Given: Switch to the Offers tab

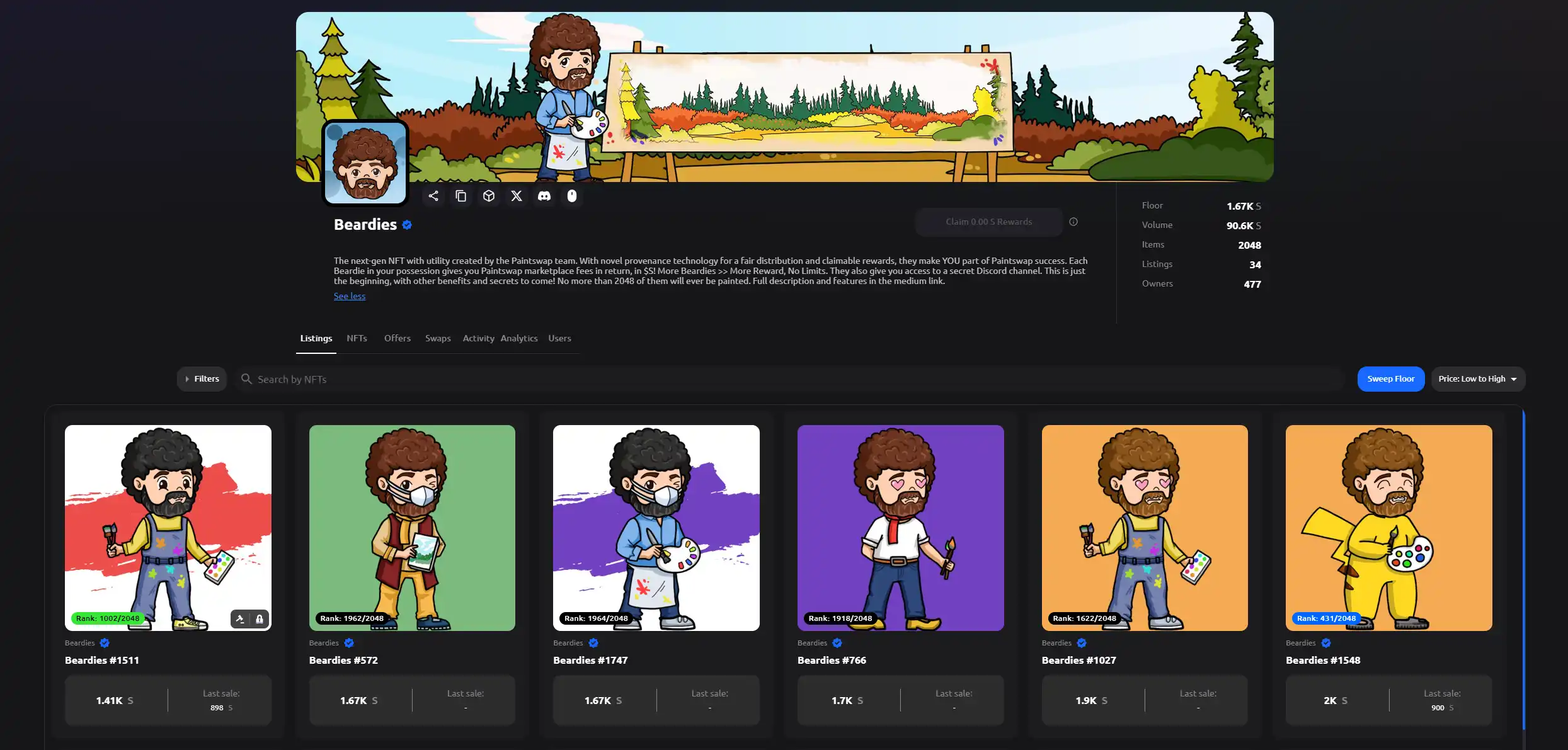Looking at the screenshot, I should pyautogui.click(x=398, y=339).
